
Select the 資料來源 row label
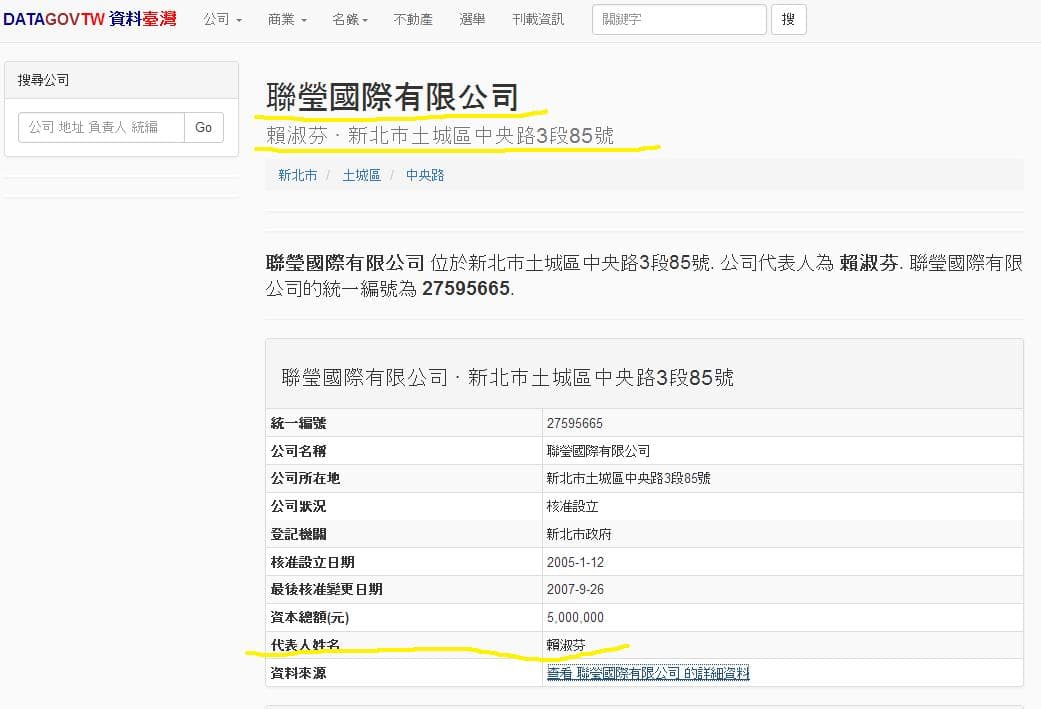coord(299,673)
